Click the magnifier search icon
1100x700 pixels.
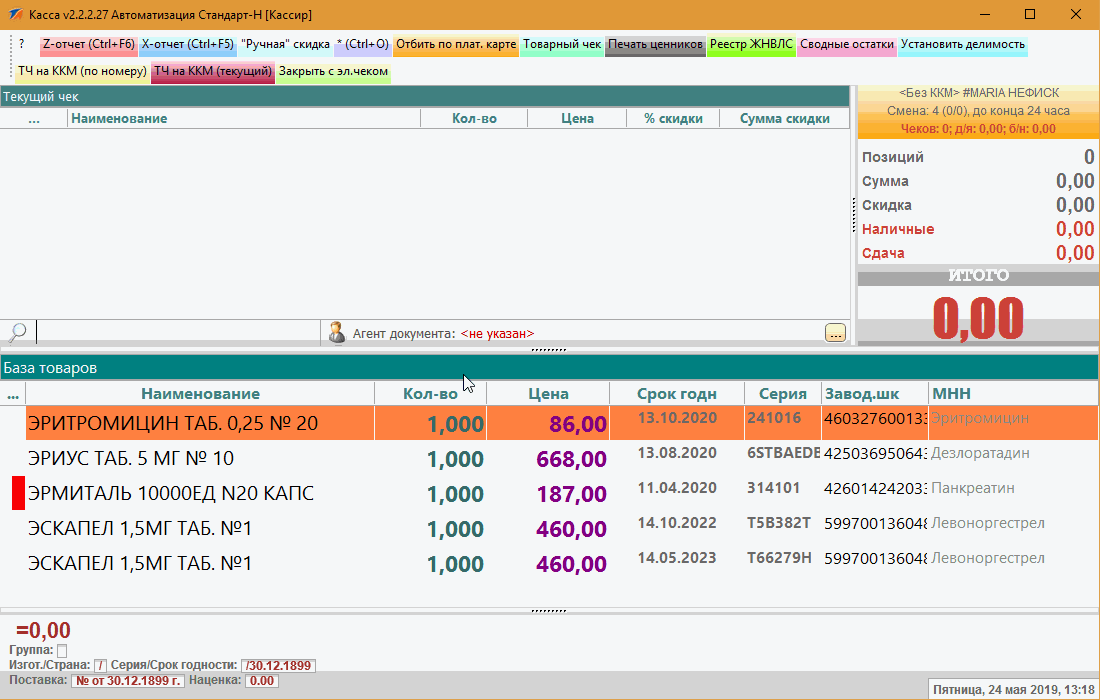17,332
